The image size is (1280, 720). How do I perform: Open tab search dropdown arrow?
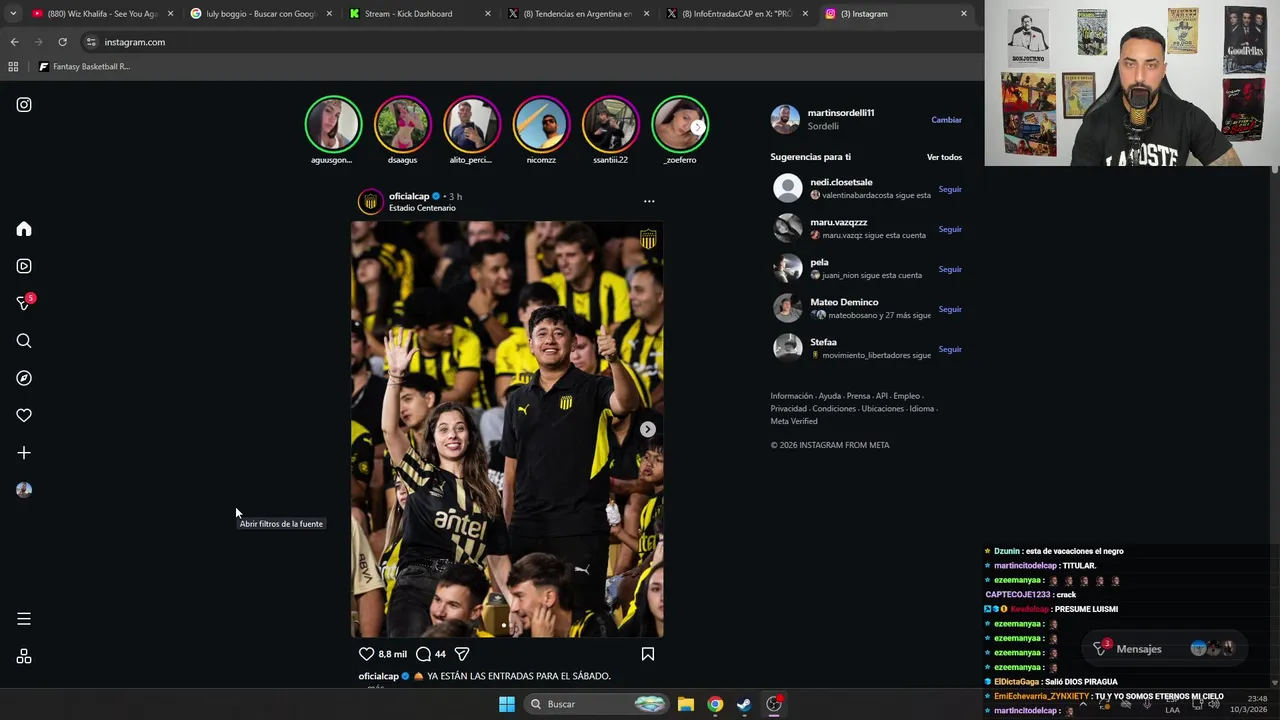(x=13, y=14)
